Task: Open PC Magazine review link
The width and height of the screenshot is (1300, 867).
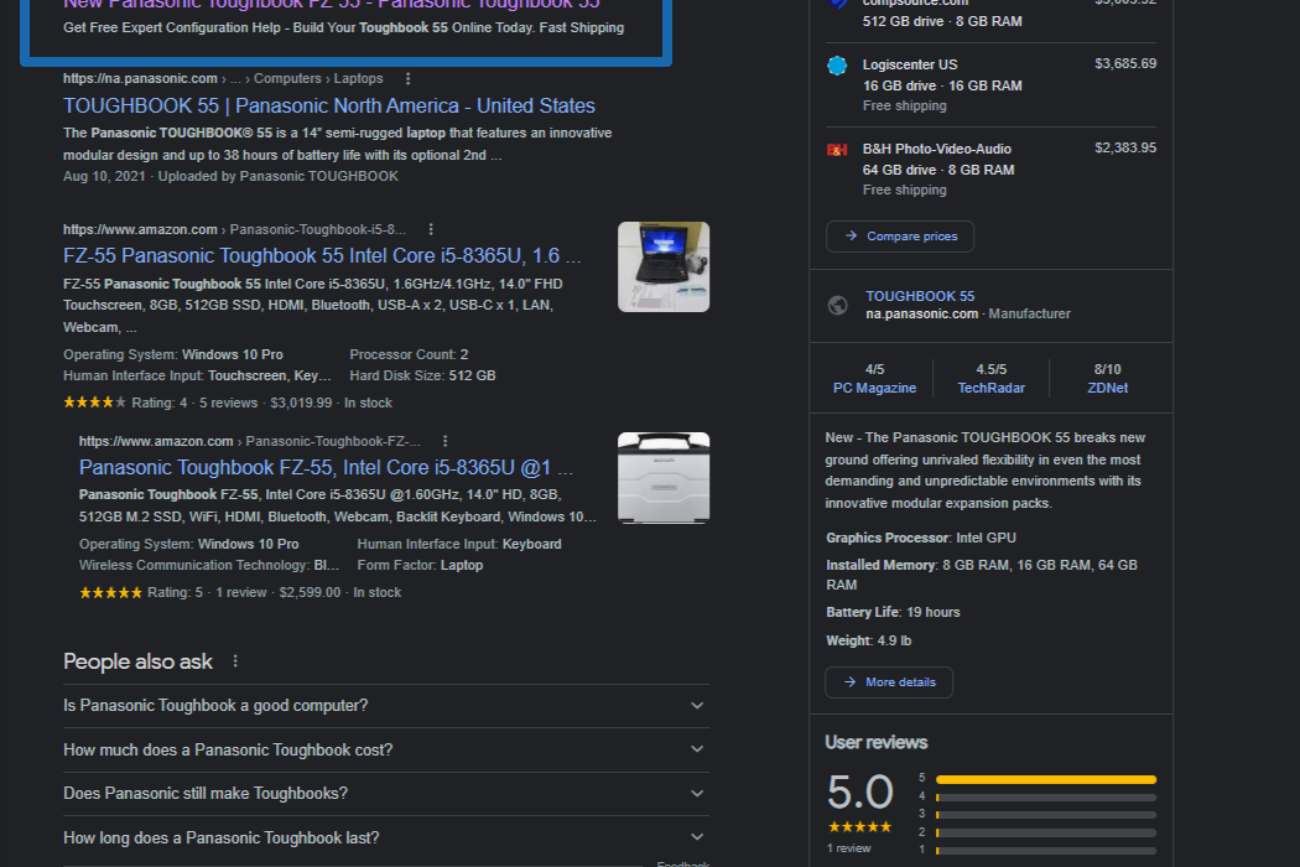Action: [874, 388]
